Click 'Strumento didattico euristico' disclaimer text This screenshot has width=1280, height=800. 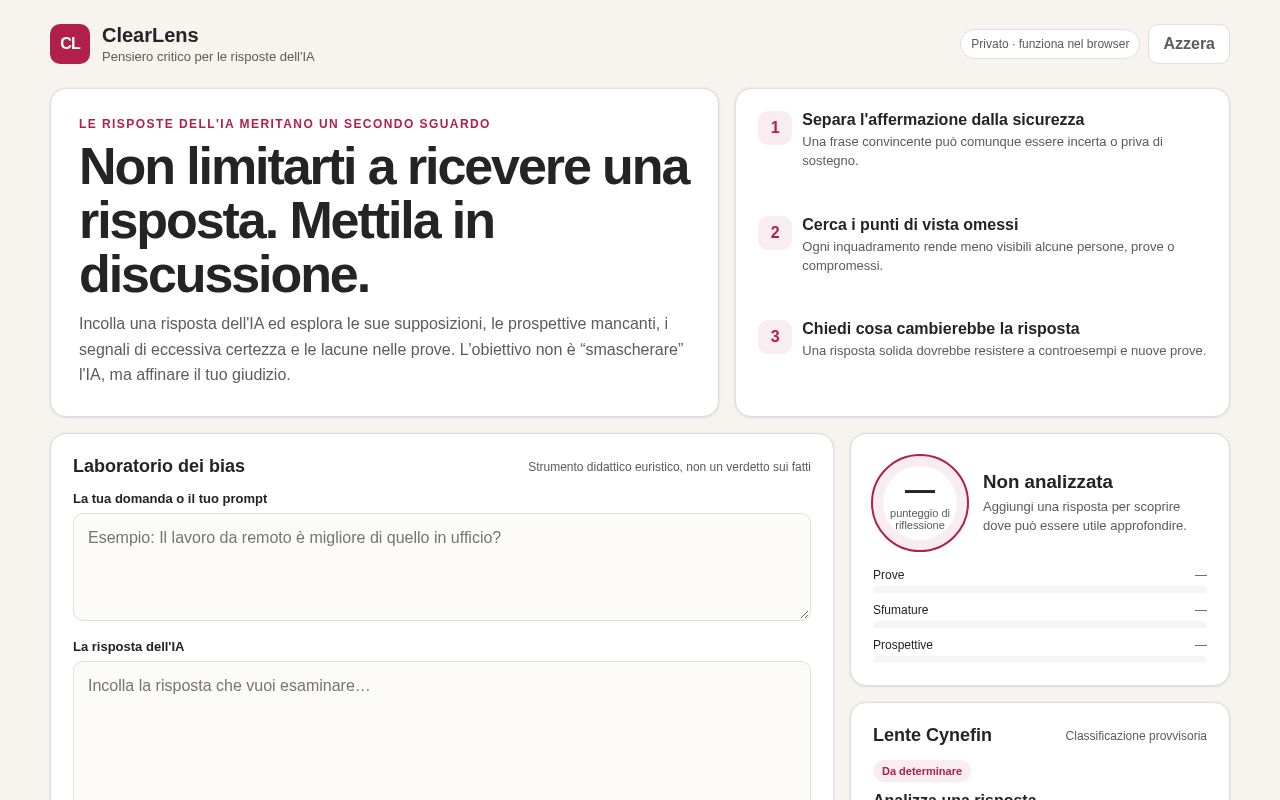pyautogui.click(x=669, y=467)
